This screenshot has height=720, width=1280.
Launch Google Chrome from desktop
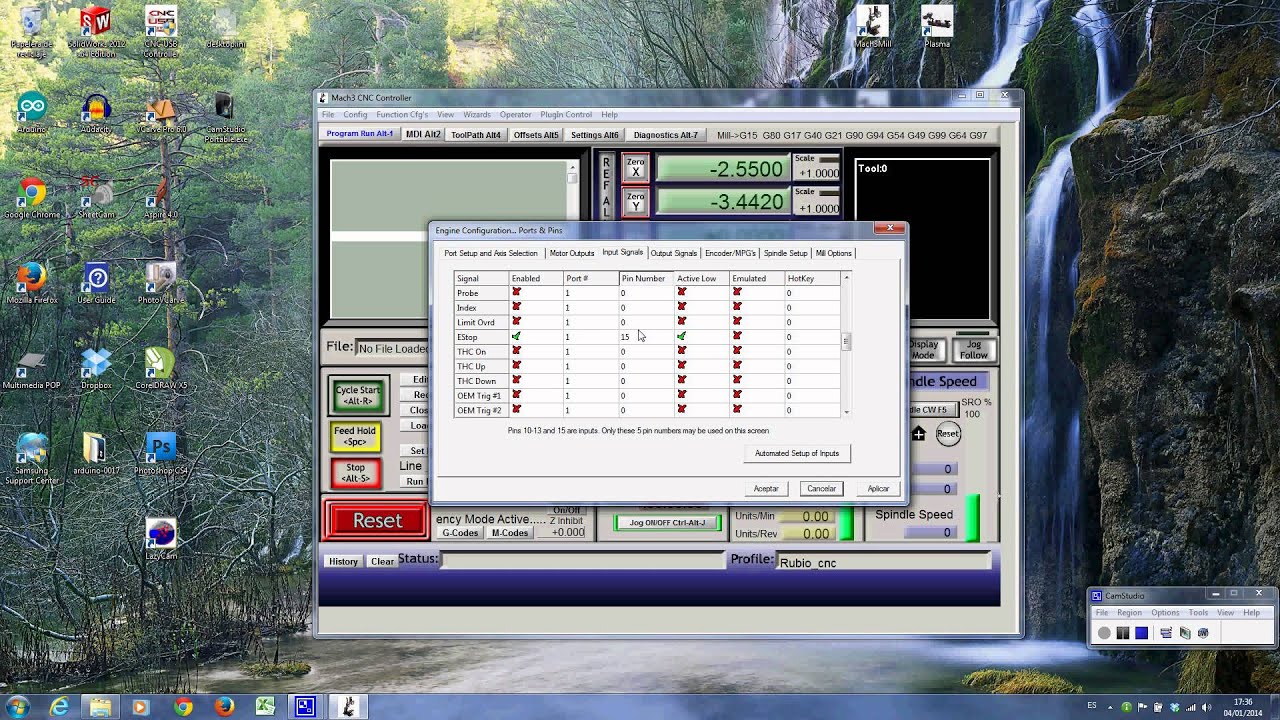pyautogui.click(x=32, y=199)
